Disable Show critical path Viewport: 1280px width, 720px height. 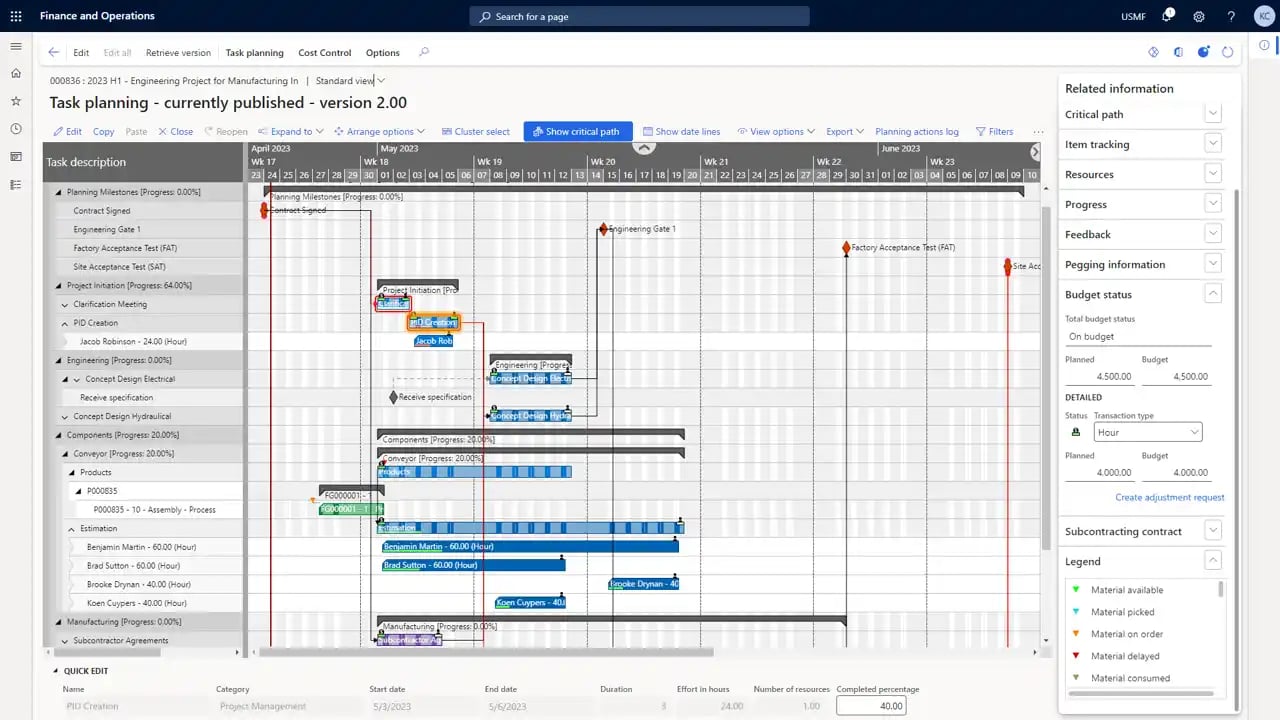pos(576,131)
